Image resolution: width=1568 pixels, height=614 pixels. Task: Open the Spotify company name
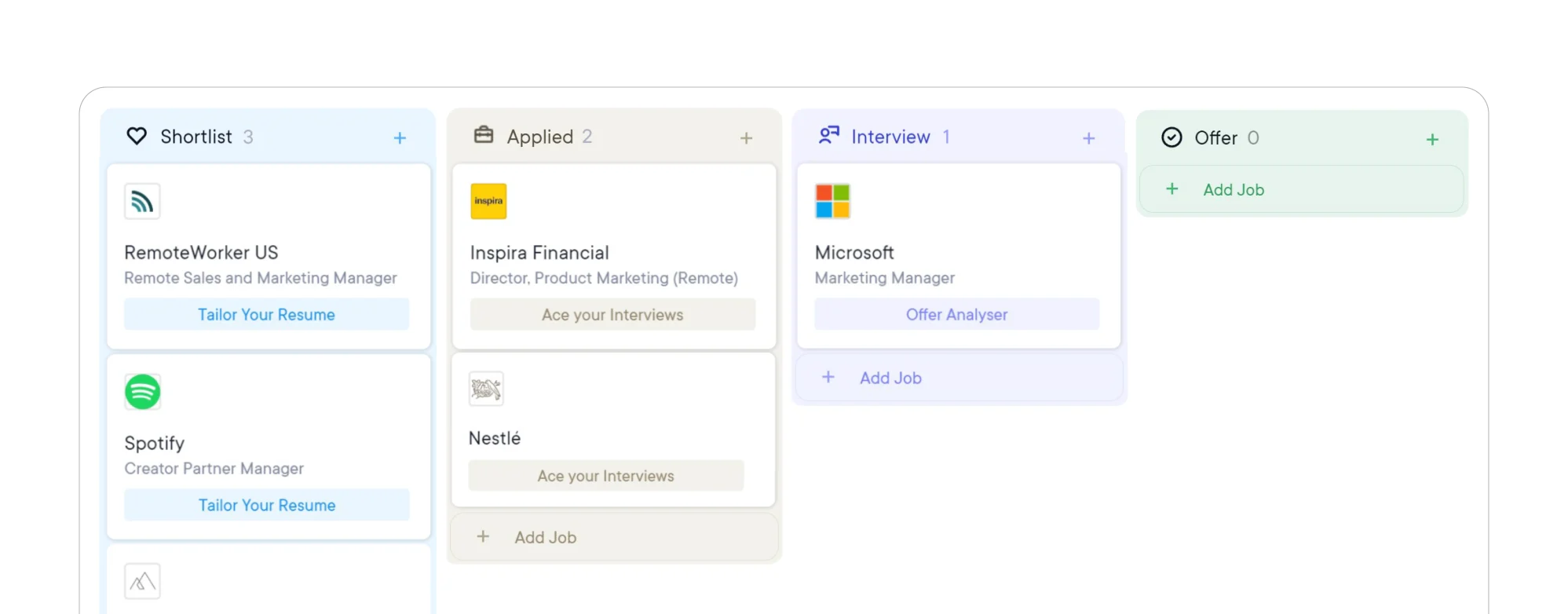[x=155, y=444]
